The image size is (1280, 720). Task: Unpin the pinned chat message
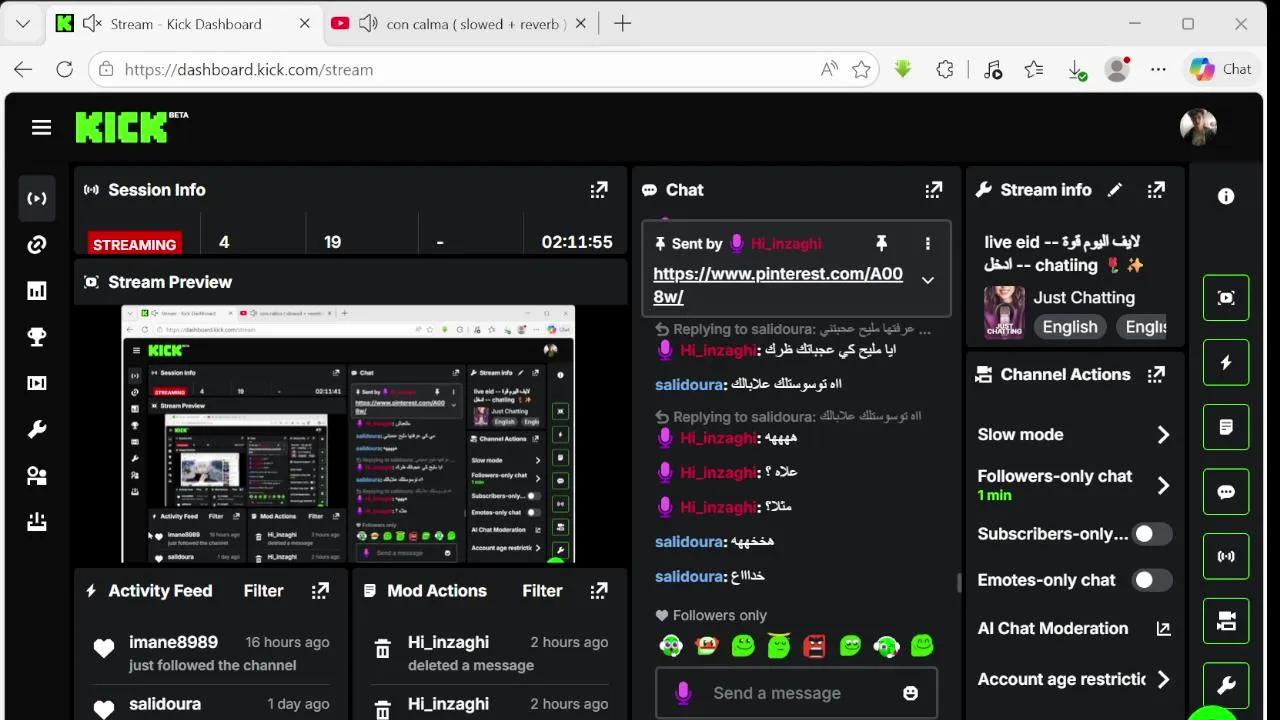point(881,243)
